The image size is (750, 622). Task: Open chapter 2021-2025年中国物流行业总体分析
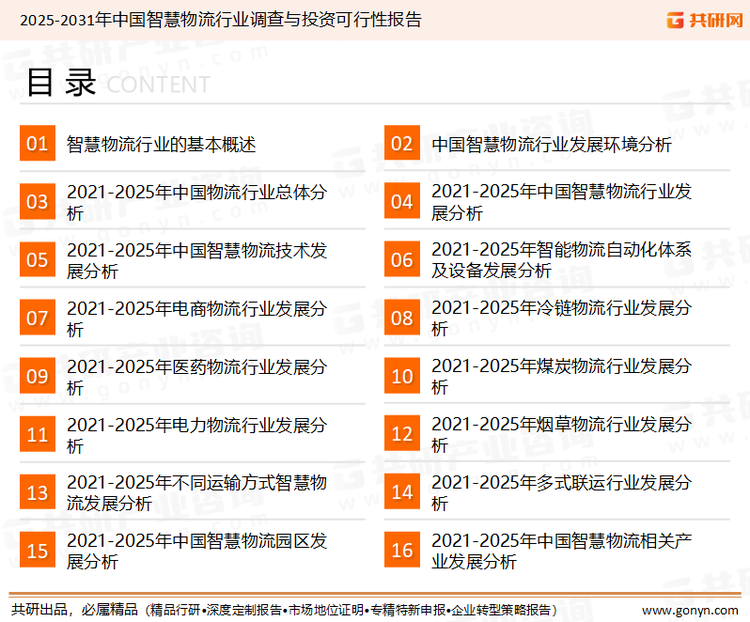pos(197,202)
